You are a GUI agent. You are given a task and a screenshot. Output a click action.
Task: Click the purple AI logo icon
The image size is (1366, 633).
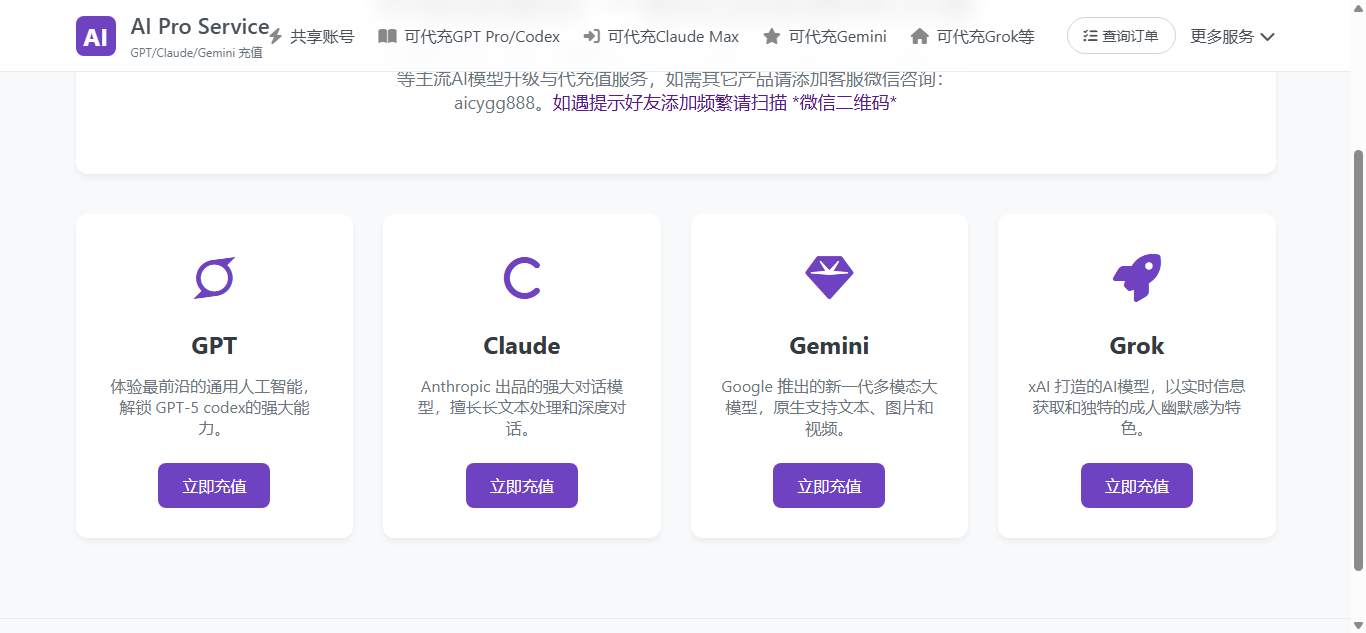96,36
